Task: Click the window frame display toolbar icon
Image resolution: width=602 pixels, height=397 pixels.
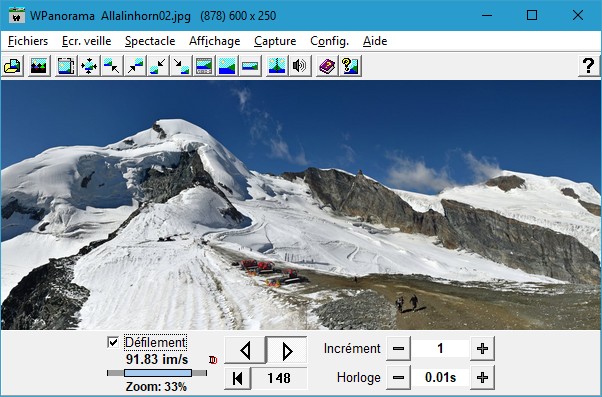Action: click(66, 66)
